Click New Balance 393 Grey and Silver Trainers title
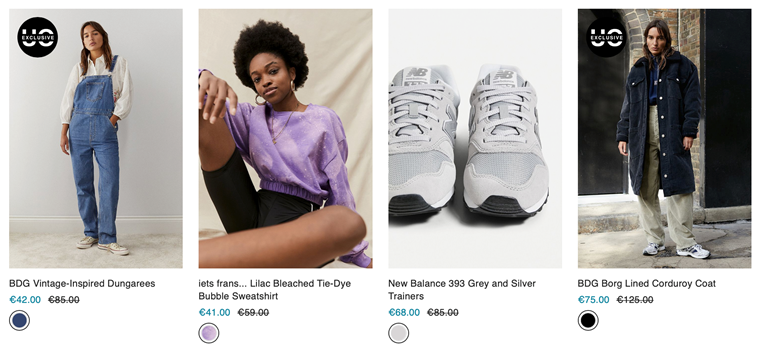This screenshot has width=761, height=364. pyautogui.click(x=462, y=290)
